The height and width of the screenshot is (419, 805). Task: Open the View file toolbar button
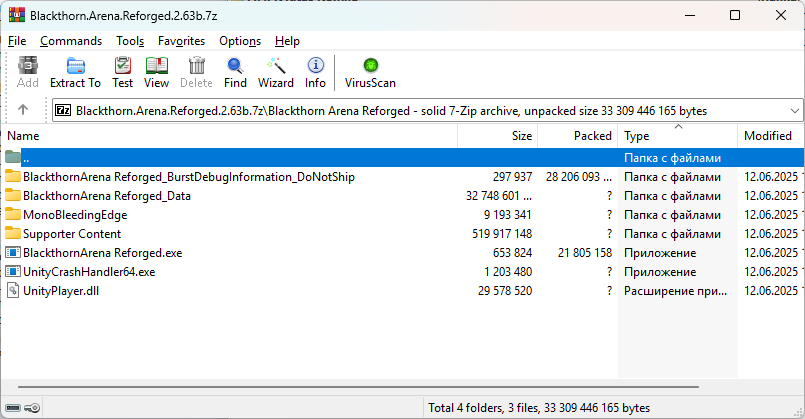point(157,73)
